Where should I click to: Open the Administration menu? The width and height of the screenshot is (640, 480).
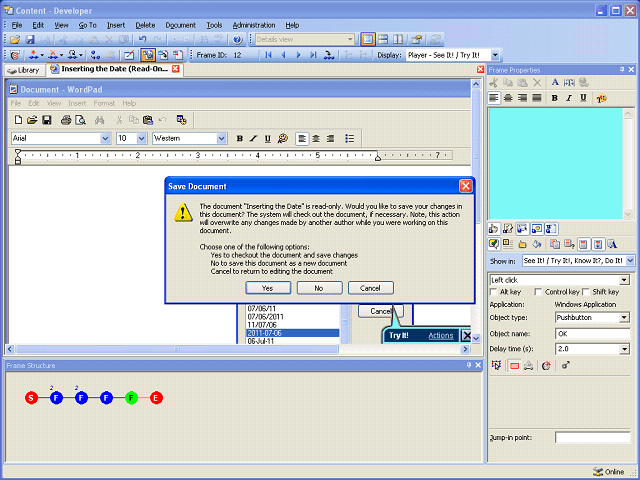254,25
